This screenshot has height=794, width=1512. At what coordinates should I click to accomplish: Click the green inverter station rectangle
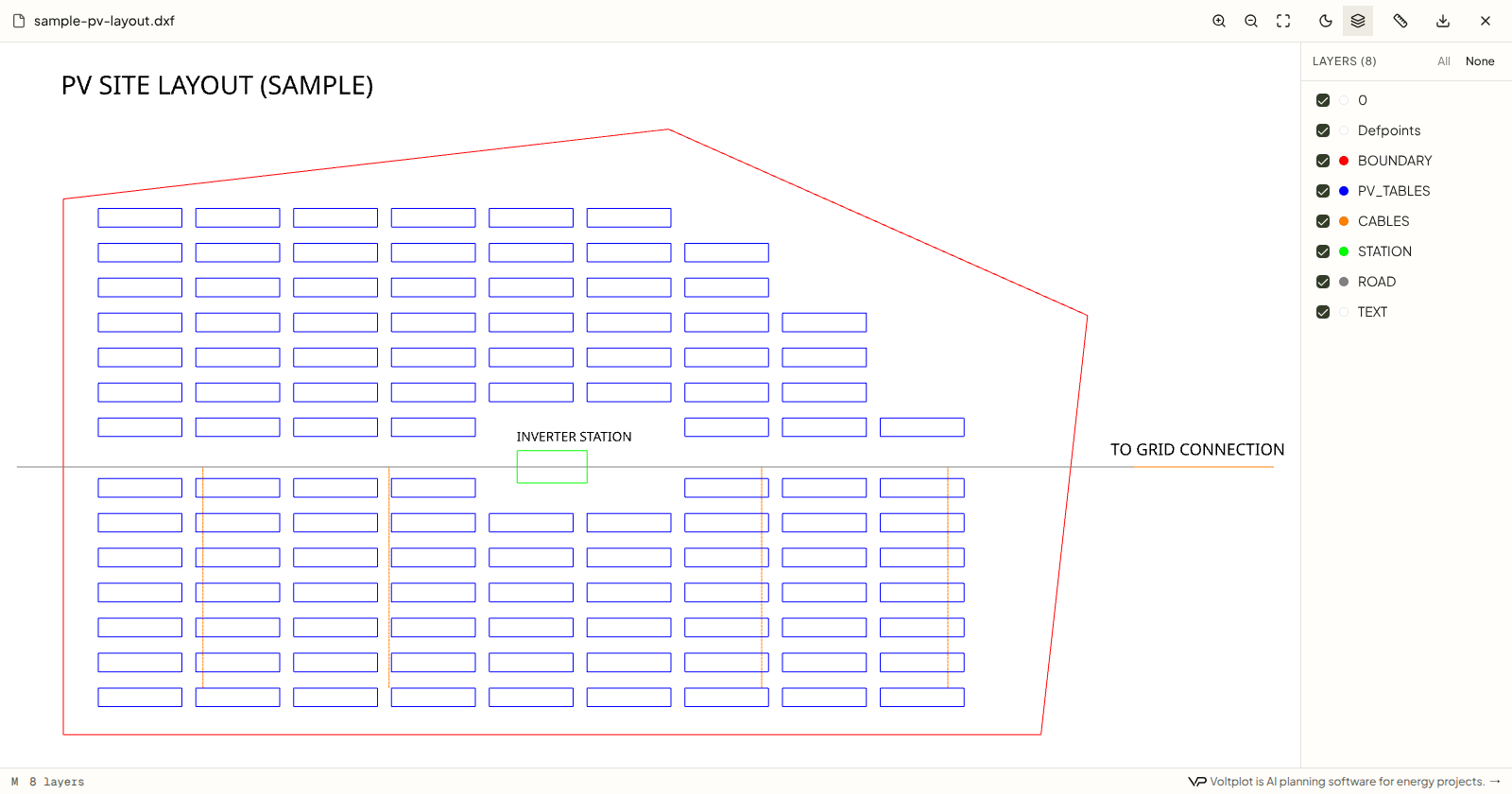click(552, 467)
